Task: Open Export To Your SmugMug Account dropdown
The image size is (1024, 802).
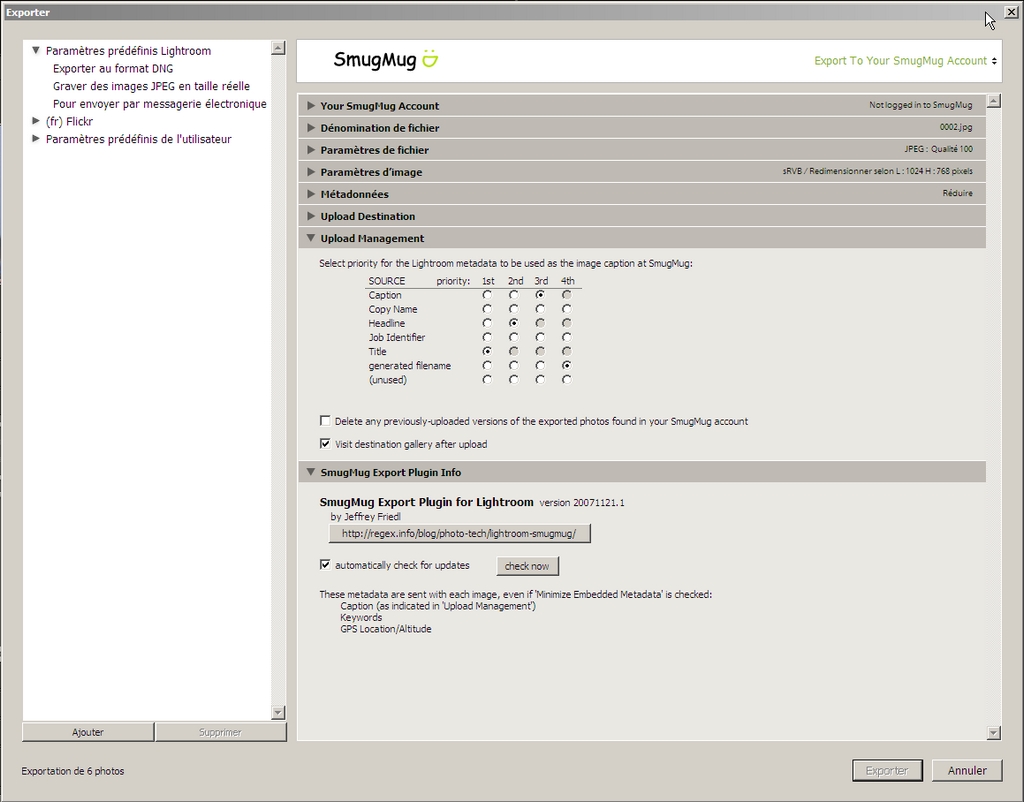Action: coord(905,61)
